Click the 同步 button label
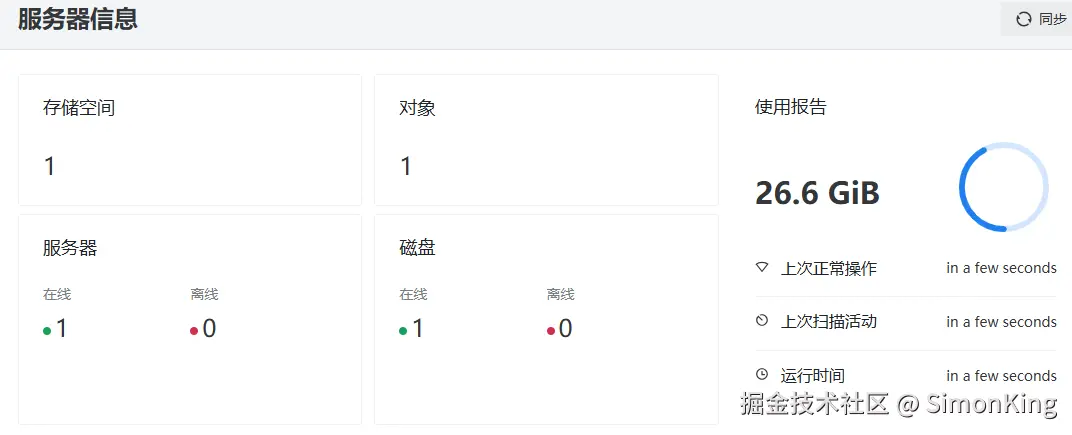 (x=1053, y=19)
